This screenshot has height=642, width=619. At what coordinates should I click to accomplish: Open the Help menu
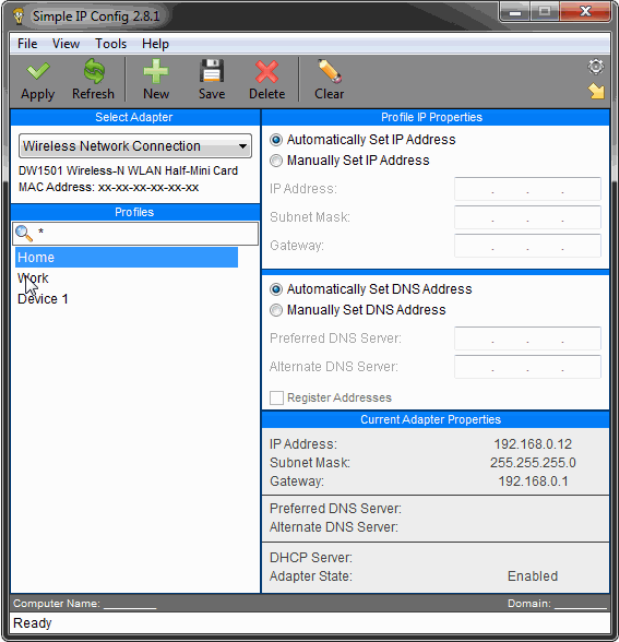pos(155,43)
